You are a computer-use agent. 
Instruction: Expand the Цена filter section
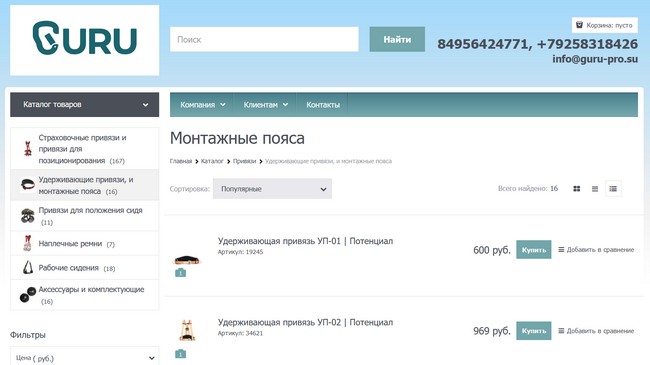[85, 358]
